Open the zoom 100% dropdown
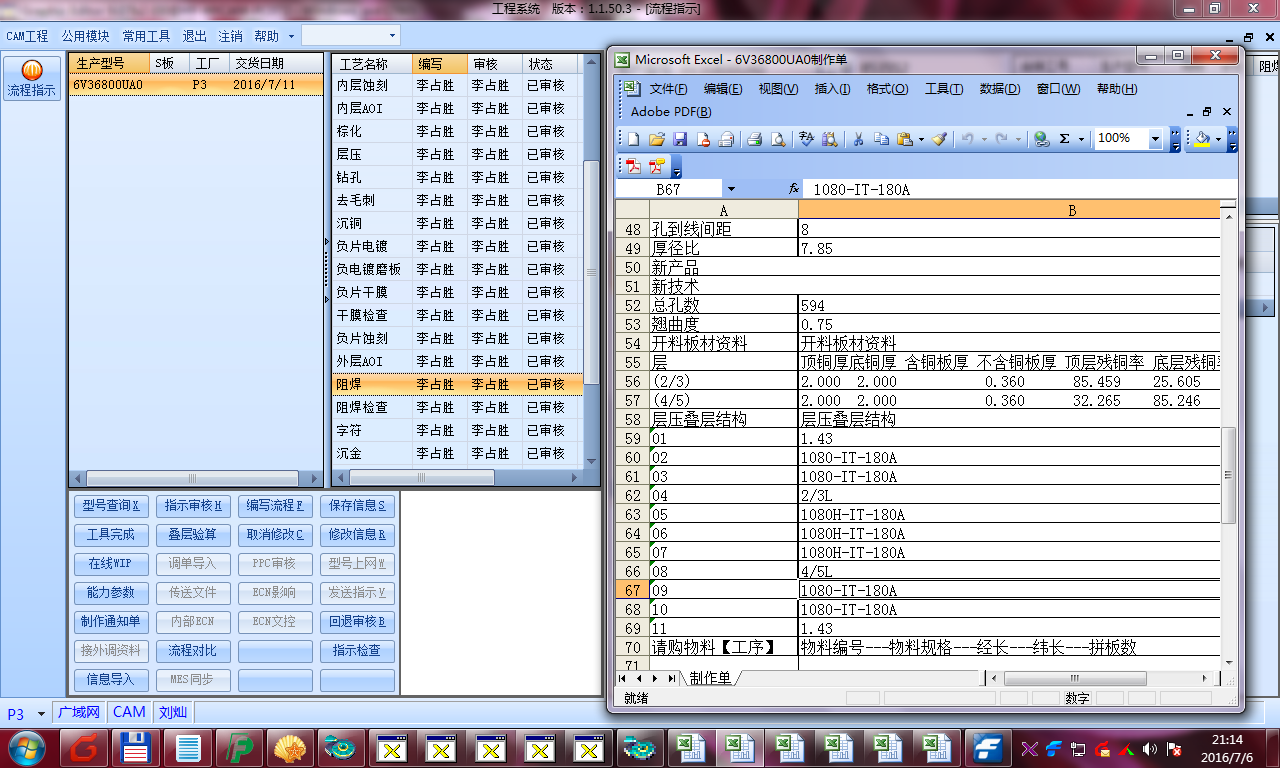The width and height of the screenshot is (1280, 768). [1156, 139]
